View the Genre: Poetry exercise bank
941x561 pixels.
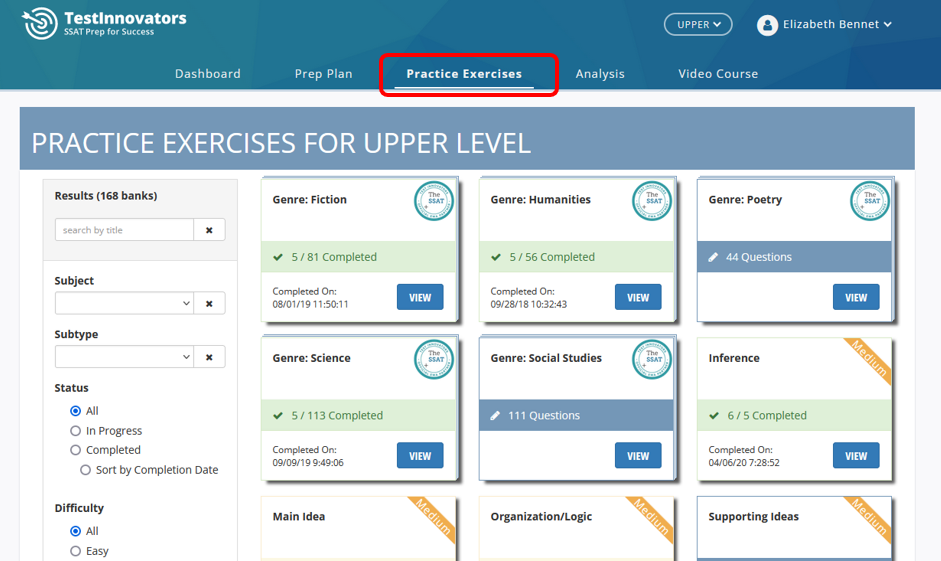coord(856,297)
